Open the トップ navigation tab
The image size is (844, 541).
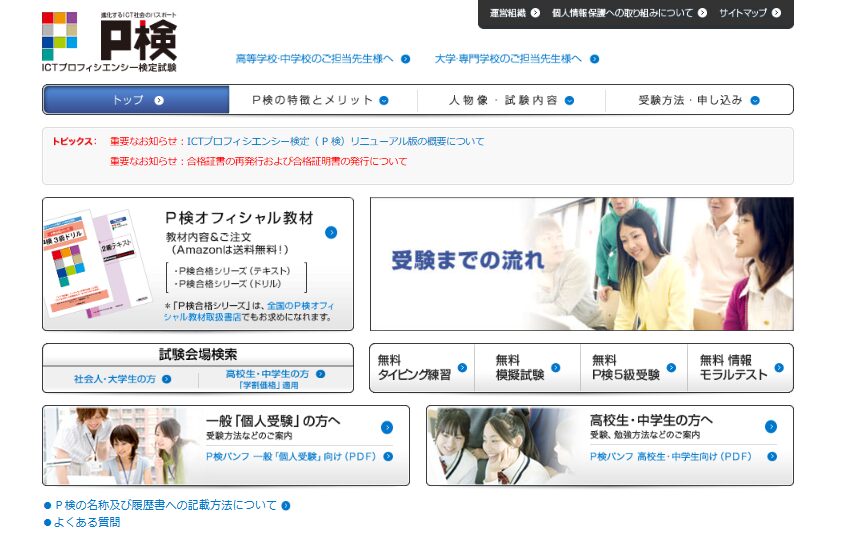pos(136,100)
